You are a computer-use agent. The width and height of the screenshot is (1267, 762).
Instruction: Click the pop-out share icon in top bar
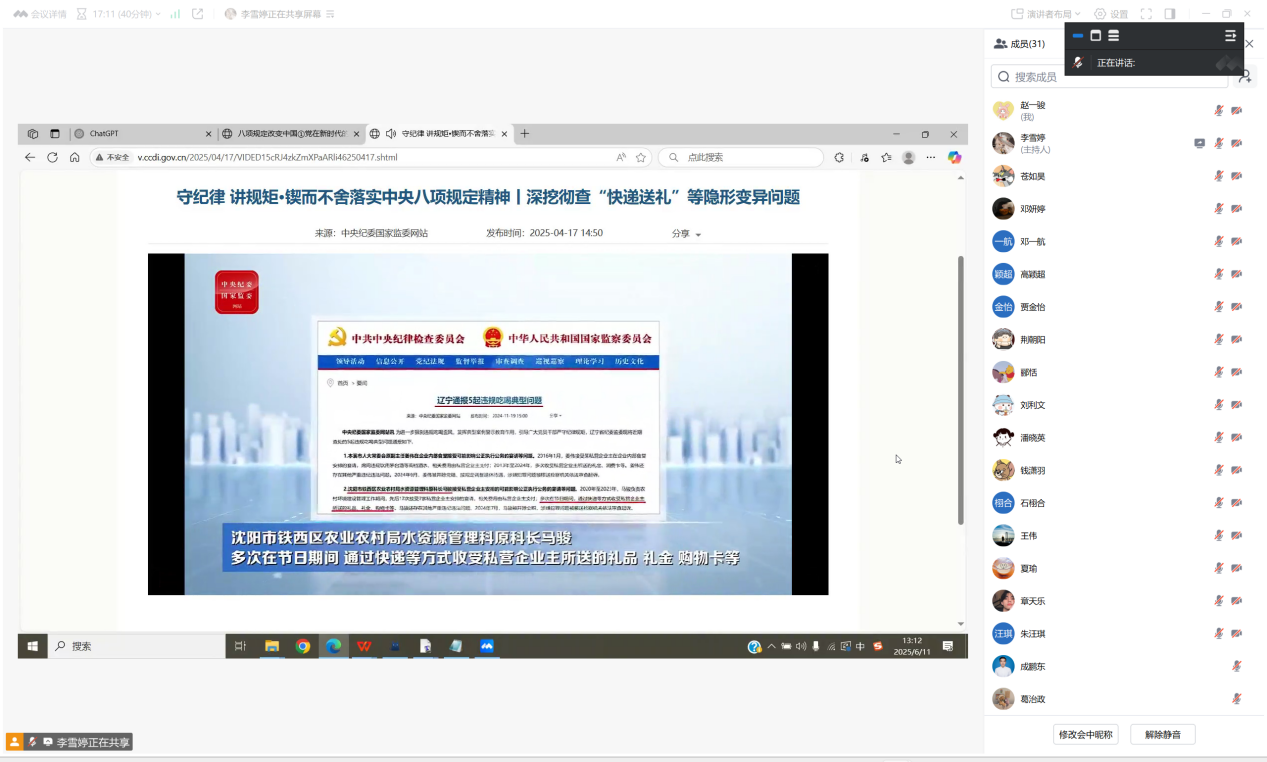click(x=198, y=14)
